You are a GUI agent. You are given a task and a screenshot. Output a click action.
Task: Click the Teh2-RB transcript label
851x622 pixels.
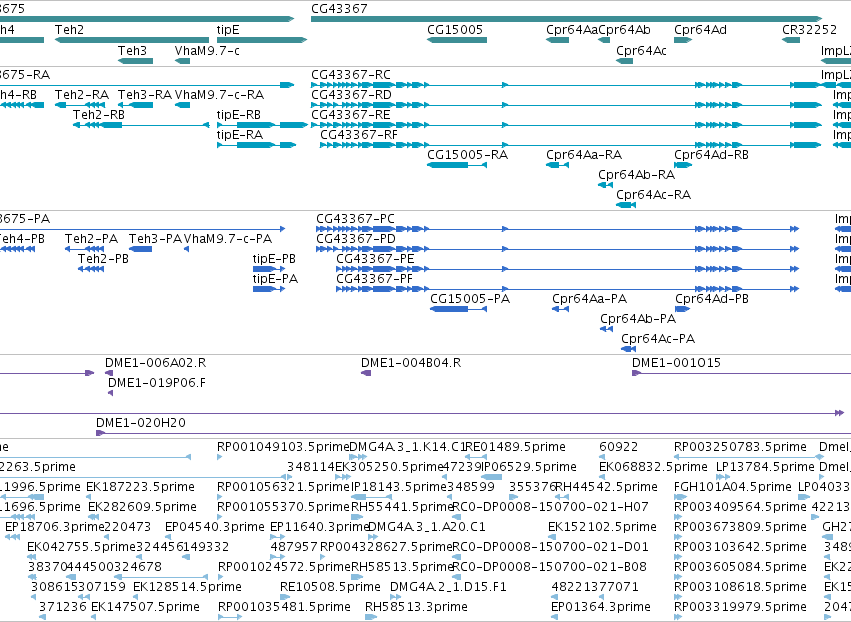click(99, 115)
